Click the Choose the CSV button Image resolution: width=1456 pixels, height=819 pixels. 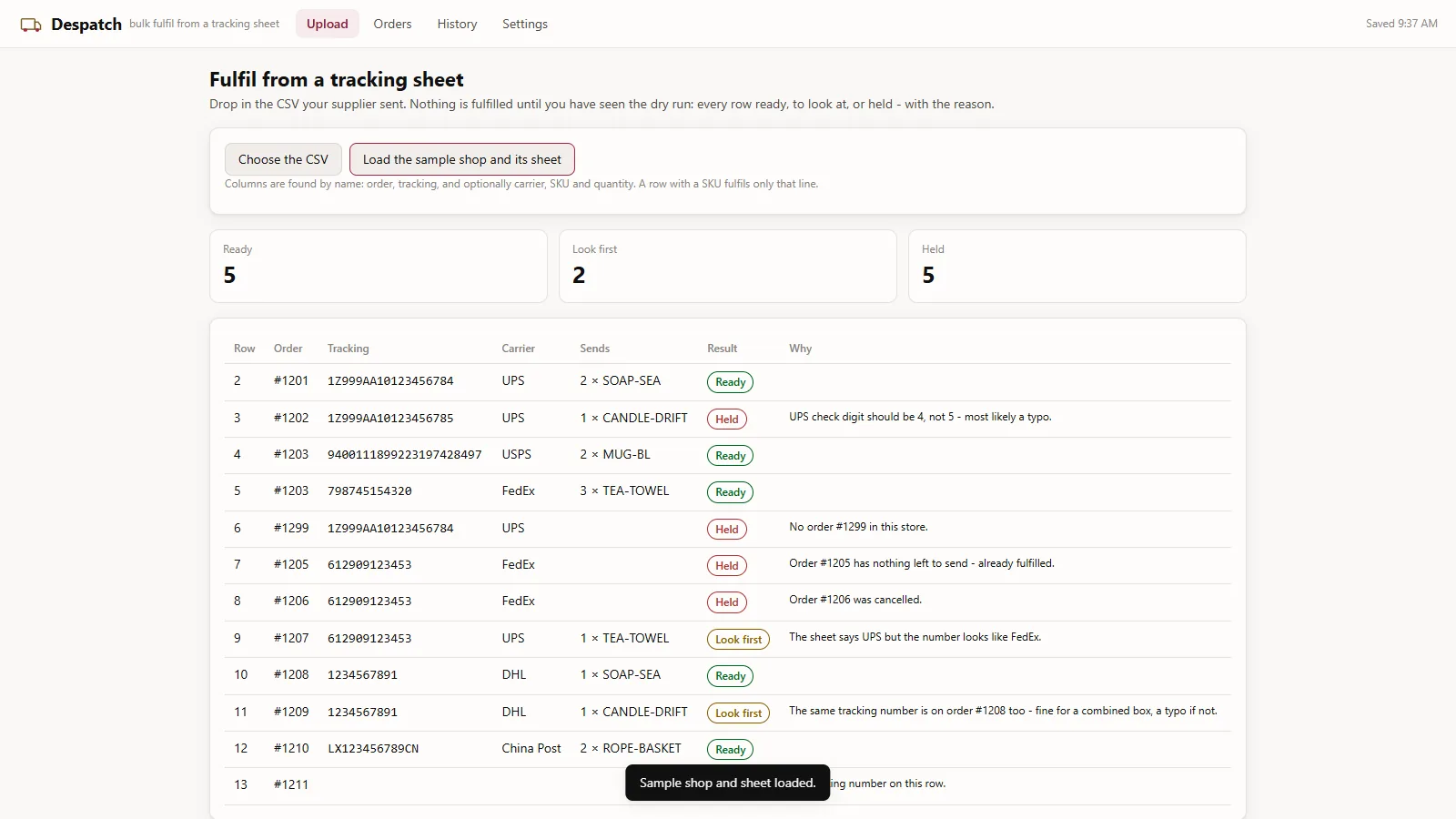(x=283, y=159)
